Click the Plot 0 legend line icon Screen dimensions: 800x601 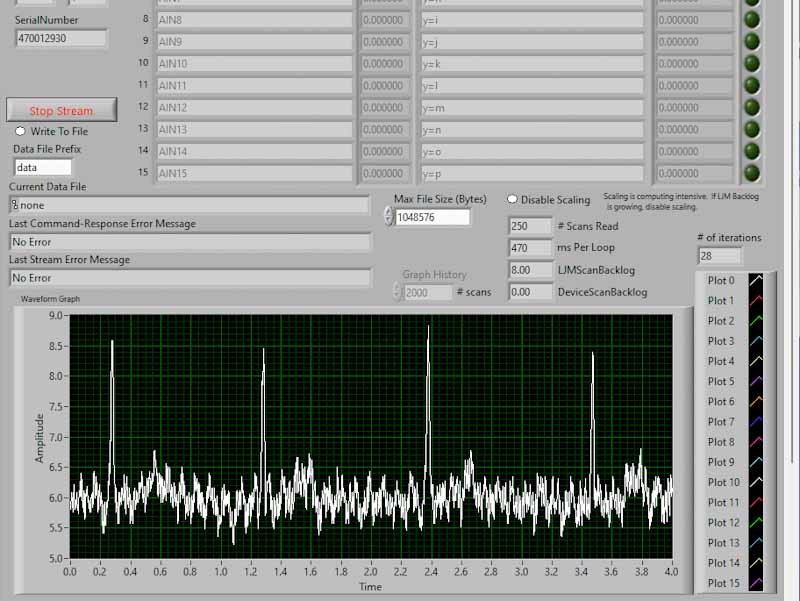tap(756, 281)
